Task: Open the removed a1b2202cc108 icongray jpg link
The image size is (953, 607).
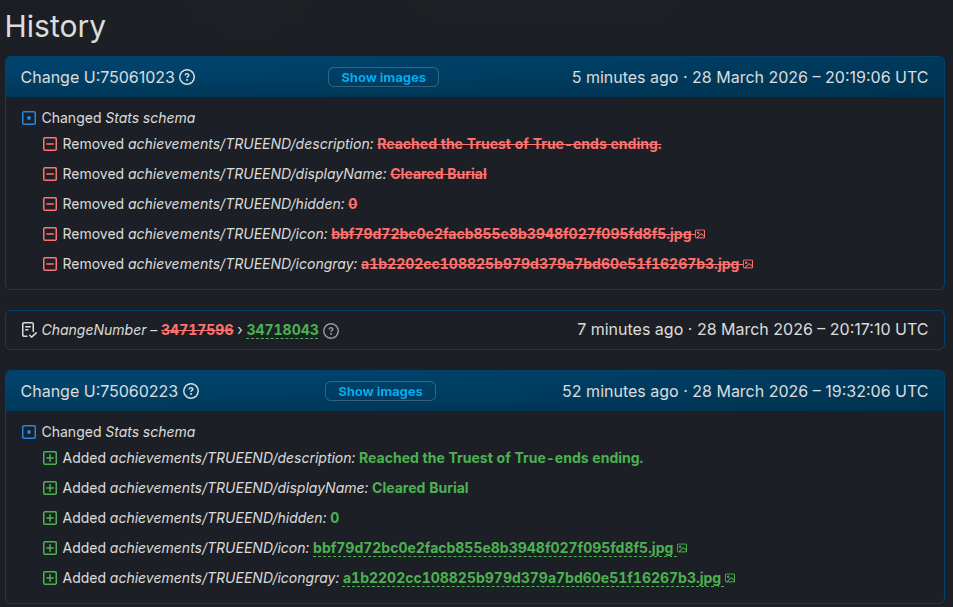Action: coord(550,264)
